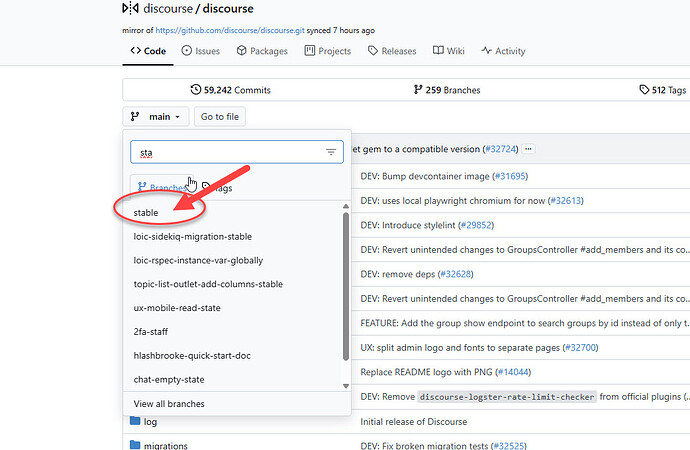Switch to the Code tab
Screen dimensions: 690x450
click(147, 51)
